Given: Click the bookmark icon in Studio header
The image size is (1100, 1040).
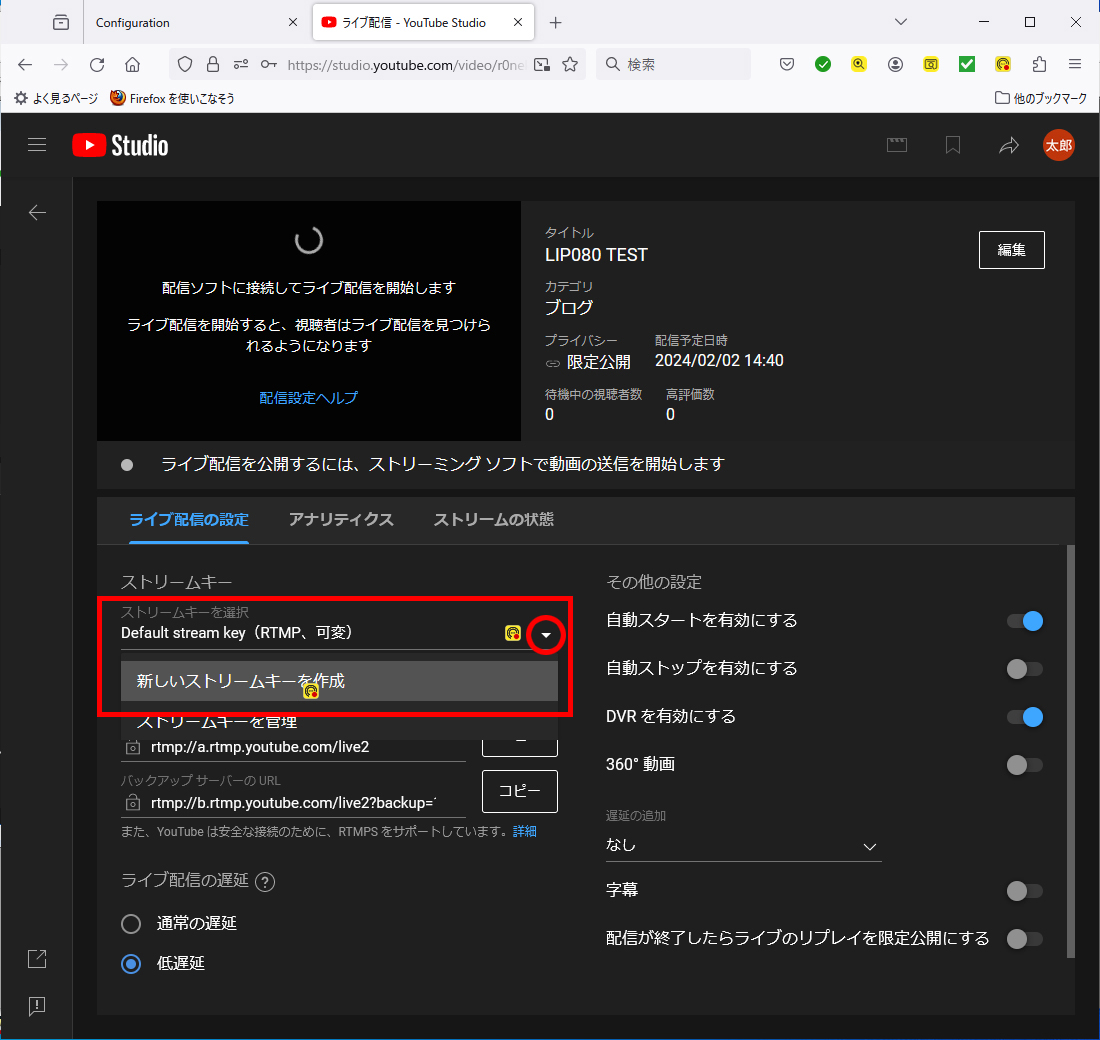Looking at the screenshot, I should coord(953,145).
